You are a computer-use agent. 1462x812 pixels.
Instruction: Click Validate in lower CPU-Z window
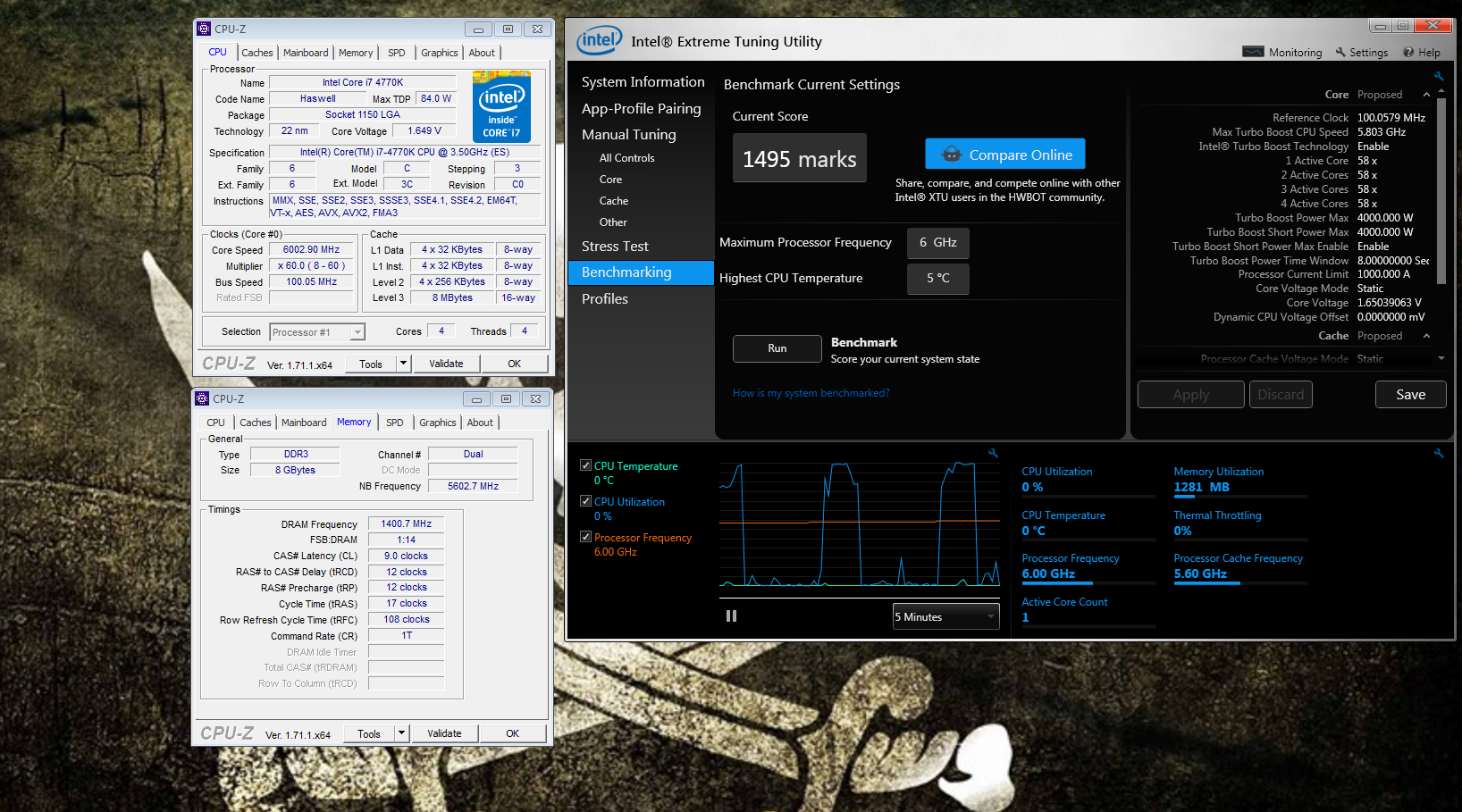point(444,733)
